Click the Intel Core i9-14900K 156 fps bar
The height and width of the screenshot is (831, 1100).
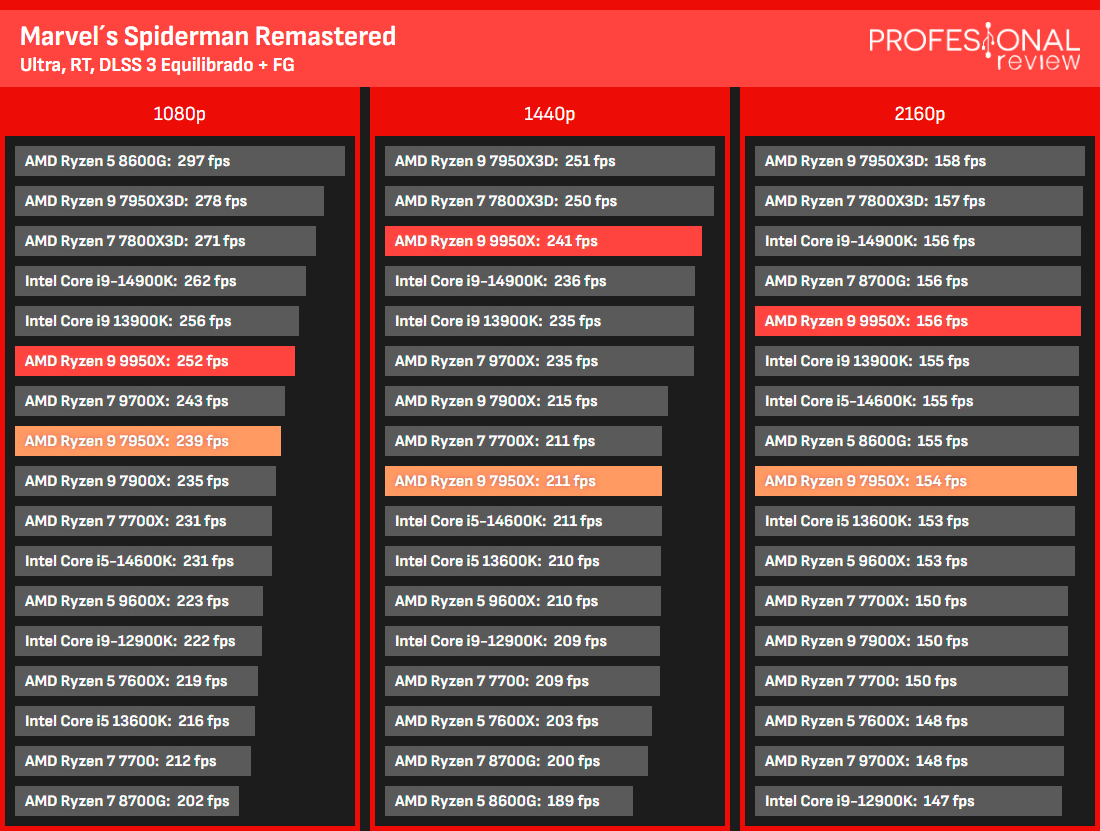pos(918,241)
